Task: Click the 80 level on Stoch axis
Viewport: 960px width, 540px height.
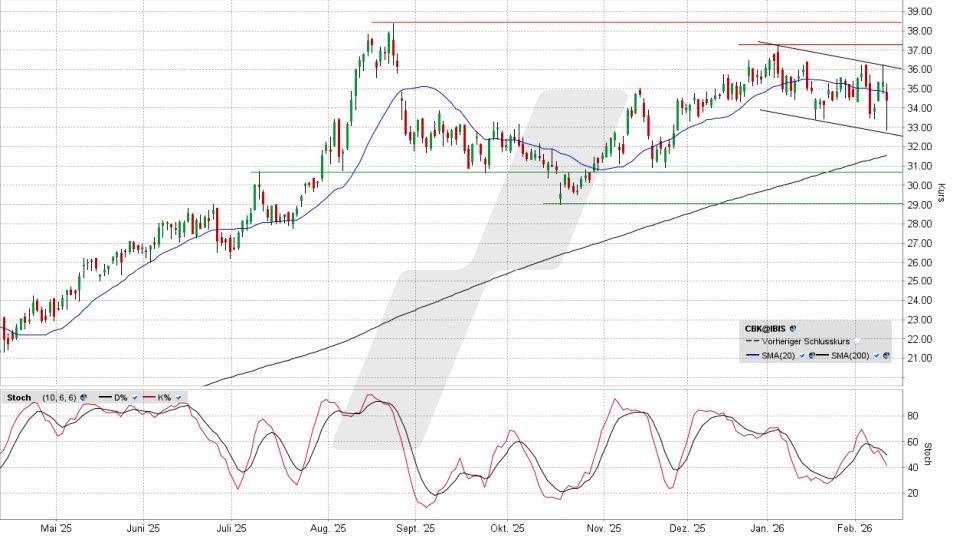Action: (911, 415)
